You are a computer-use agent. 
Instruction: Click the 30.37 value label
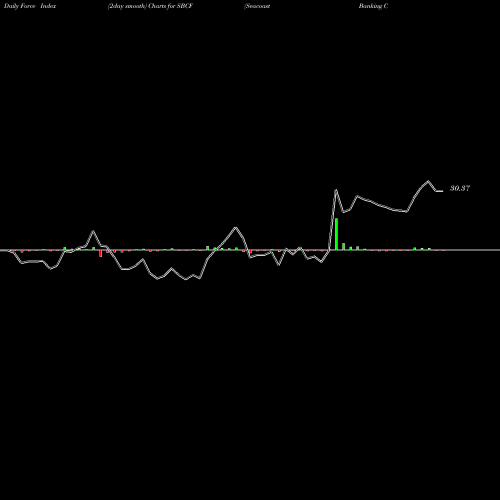(460, 188)
